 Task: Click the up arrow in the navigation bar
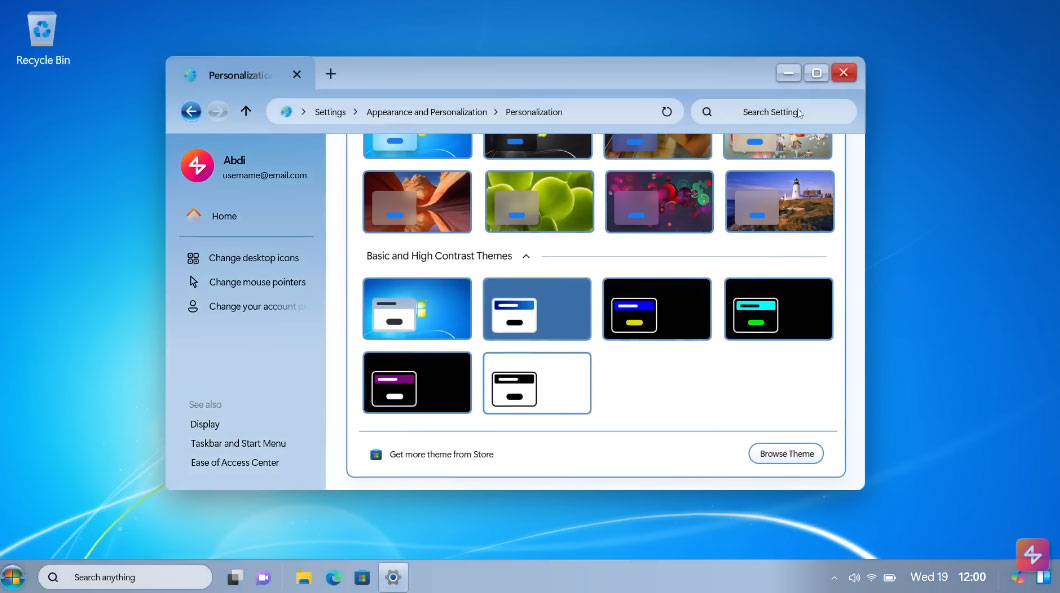(x=246, y=111)
